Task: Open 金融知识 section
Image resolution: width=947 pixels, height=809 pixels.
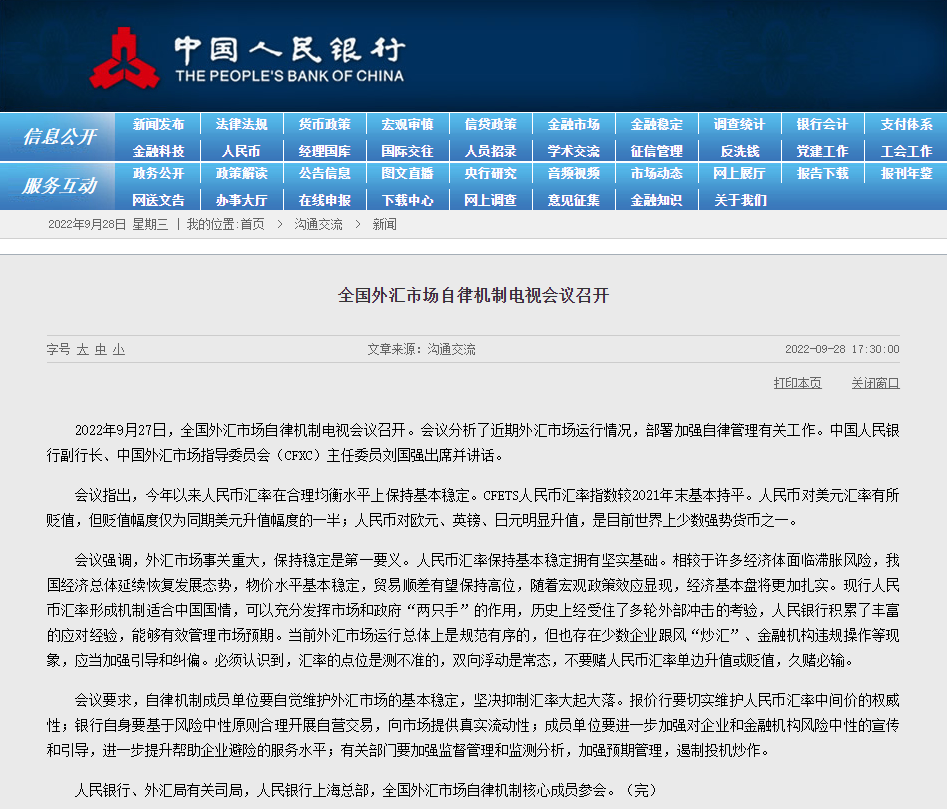Action: [x=656, y=200]
